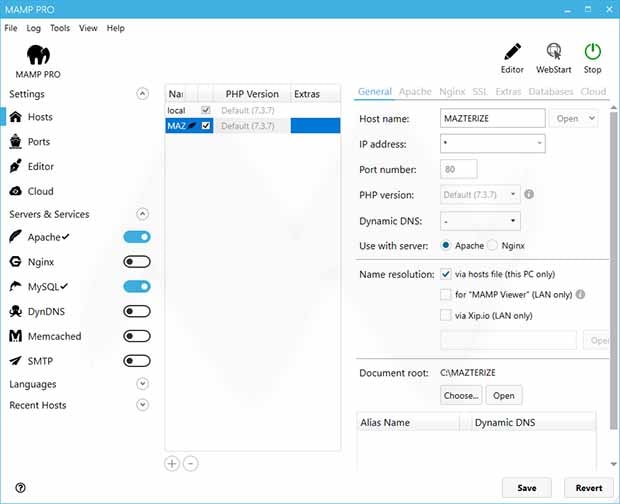
Task: Open Cloud settings in the sidebar
Action: [40, 191]
